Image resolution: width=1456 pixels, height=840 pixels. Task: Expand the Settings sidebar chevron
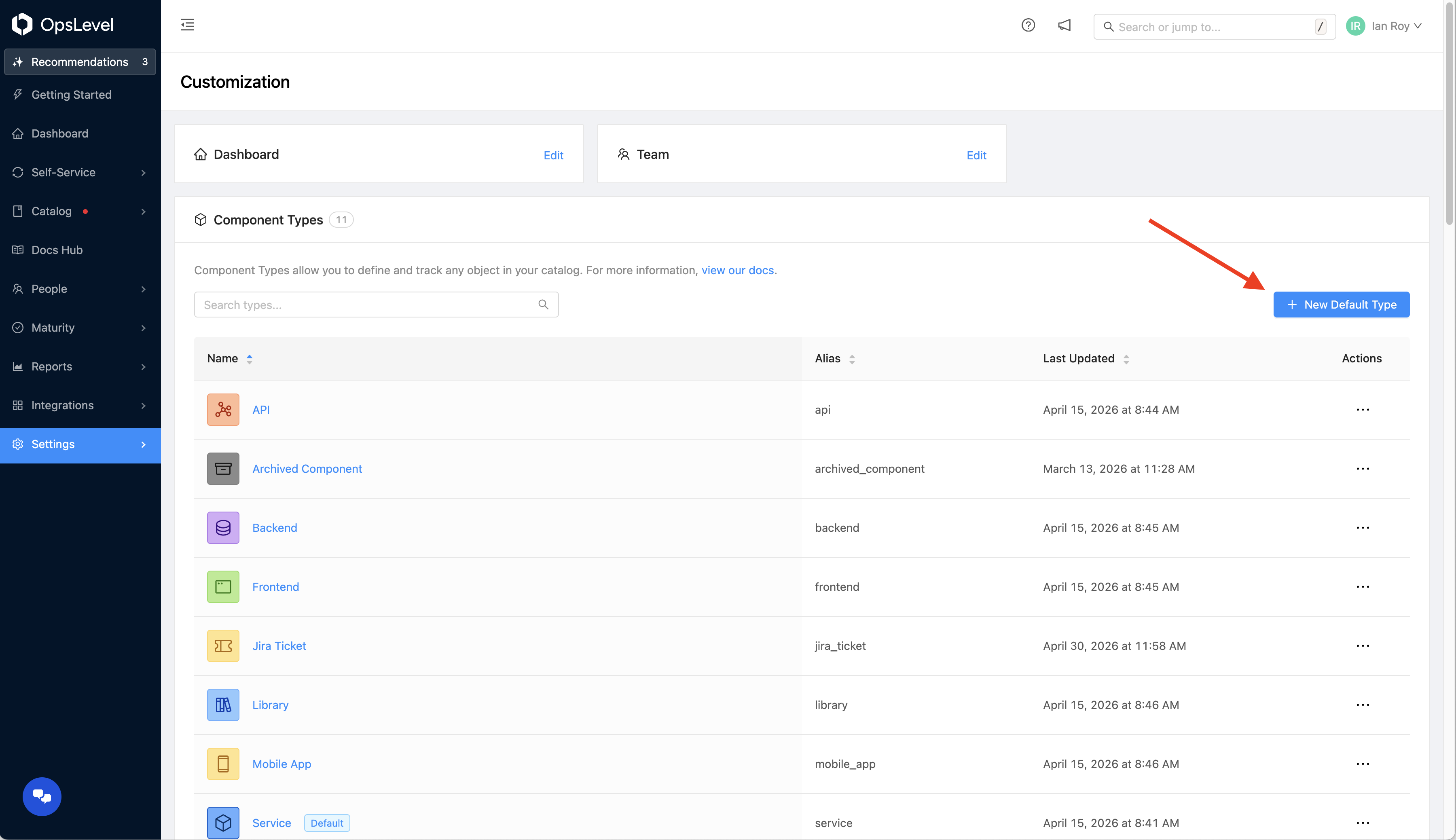coord(143,444)
